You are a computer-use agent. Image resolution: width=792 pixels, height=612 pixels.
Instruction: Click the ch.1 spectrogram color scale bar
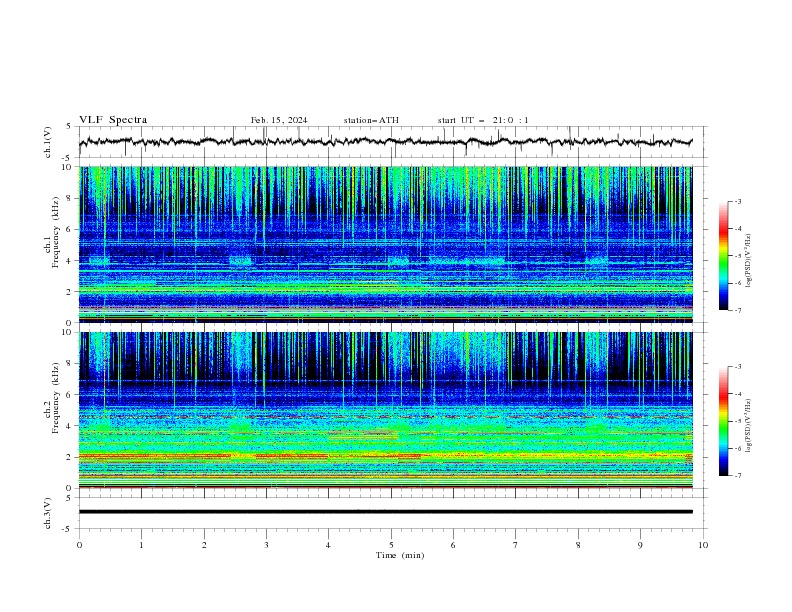coord(724,256)
